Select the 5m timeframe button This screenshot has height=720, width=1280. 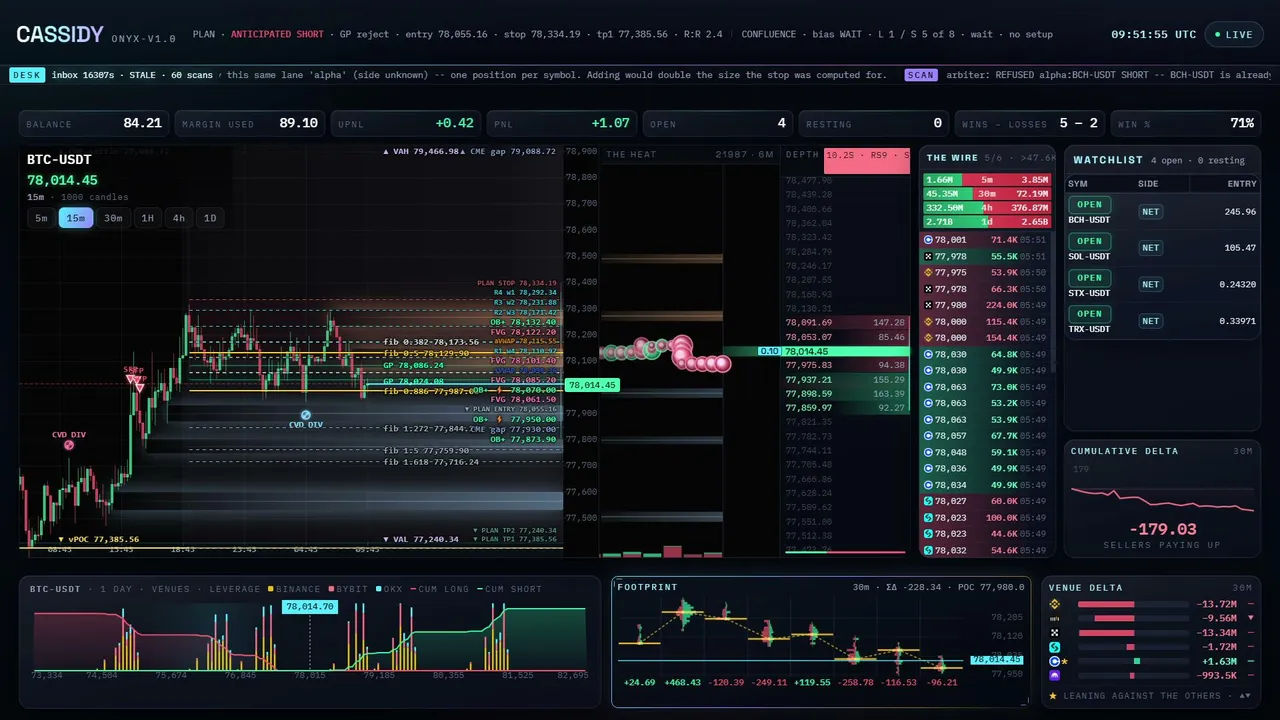41,218
